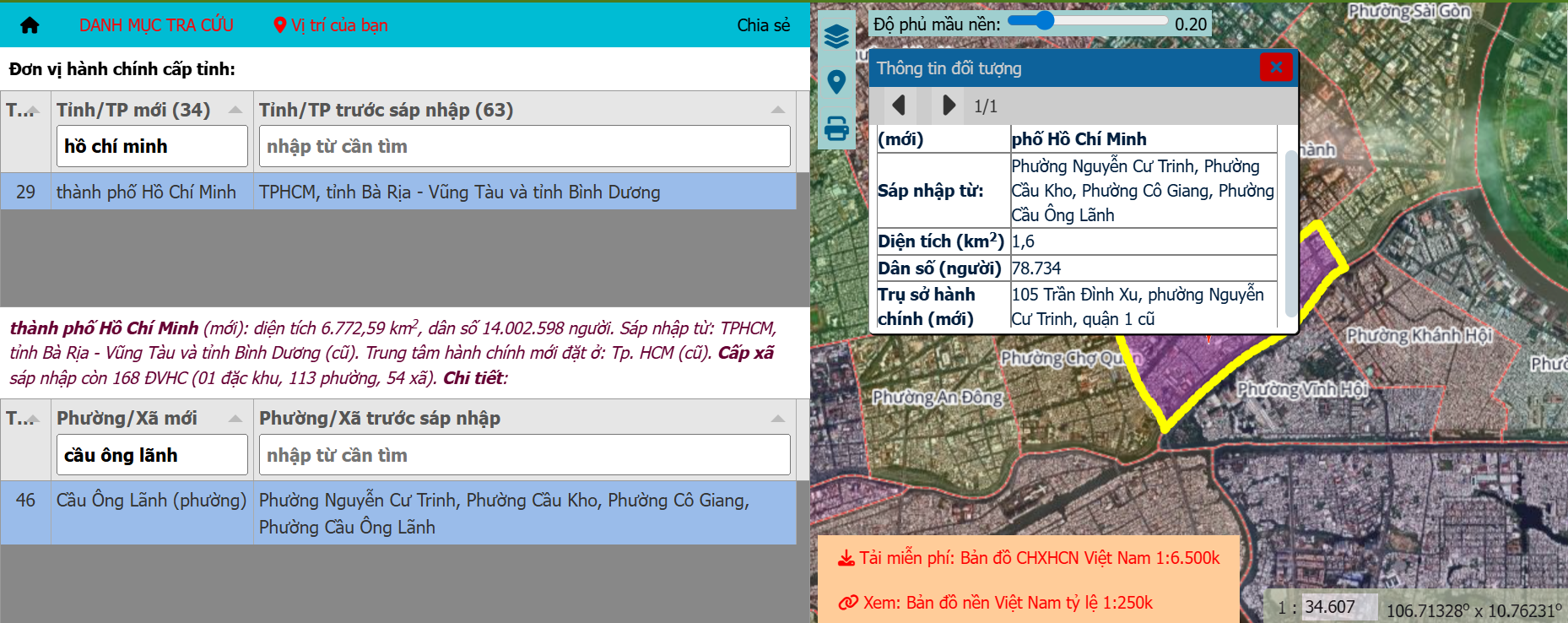Close the Thông tin đối tượng popup

(1275, 68)
